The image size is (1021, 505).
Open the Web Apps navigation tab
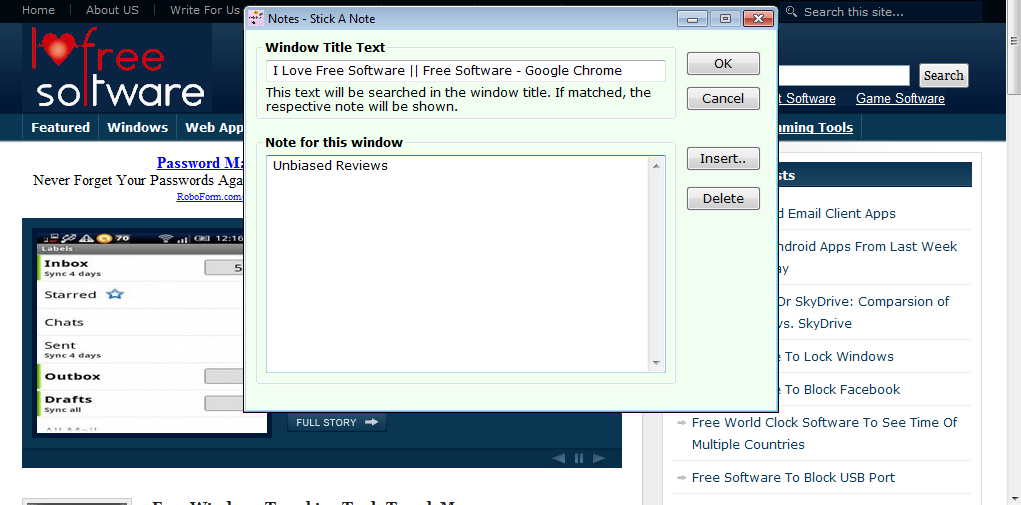tap(212, 128)
